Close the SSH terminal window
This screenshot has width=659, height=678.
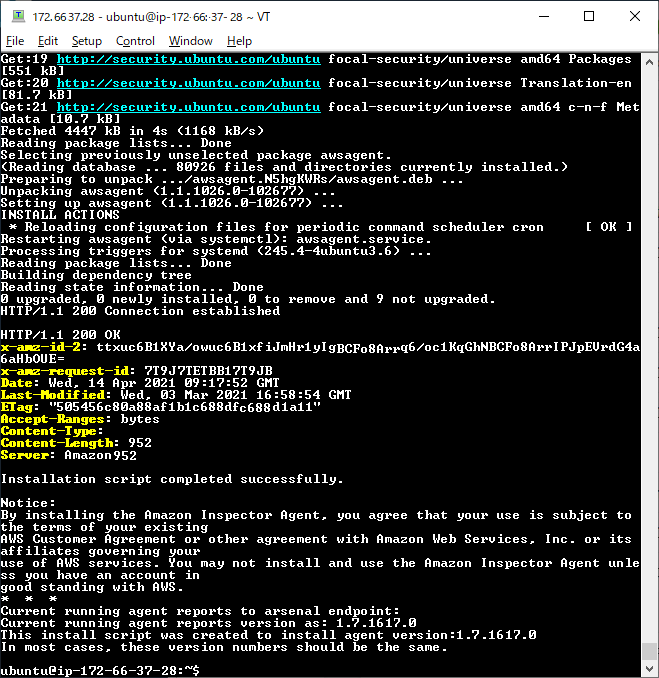point(634,17)
